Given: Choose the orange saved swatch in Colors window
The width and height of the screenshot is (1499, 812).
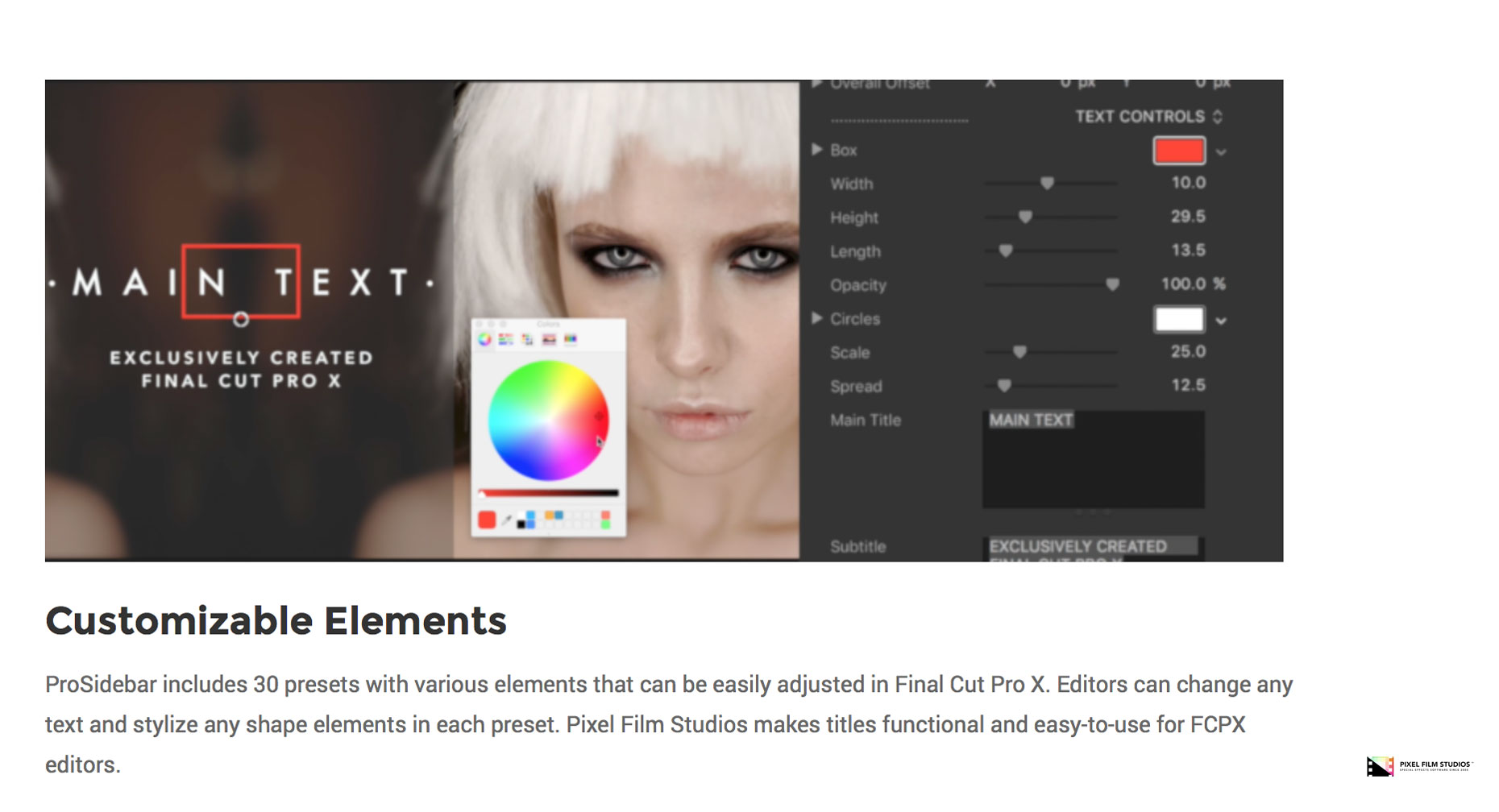Looking at the screenshot, I should (x=549, y=516).
